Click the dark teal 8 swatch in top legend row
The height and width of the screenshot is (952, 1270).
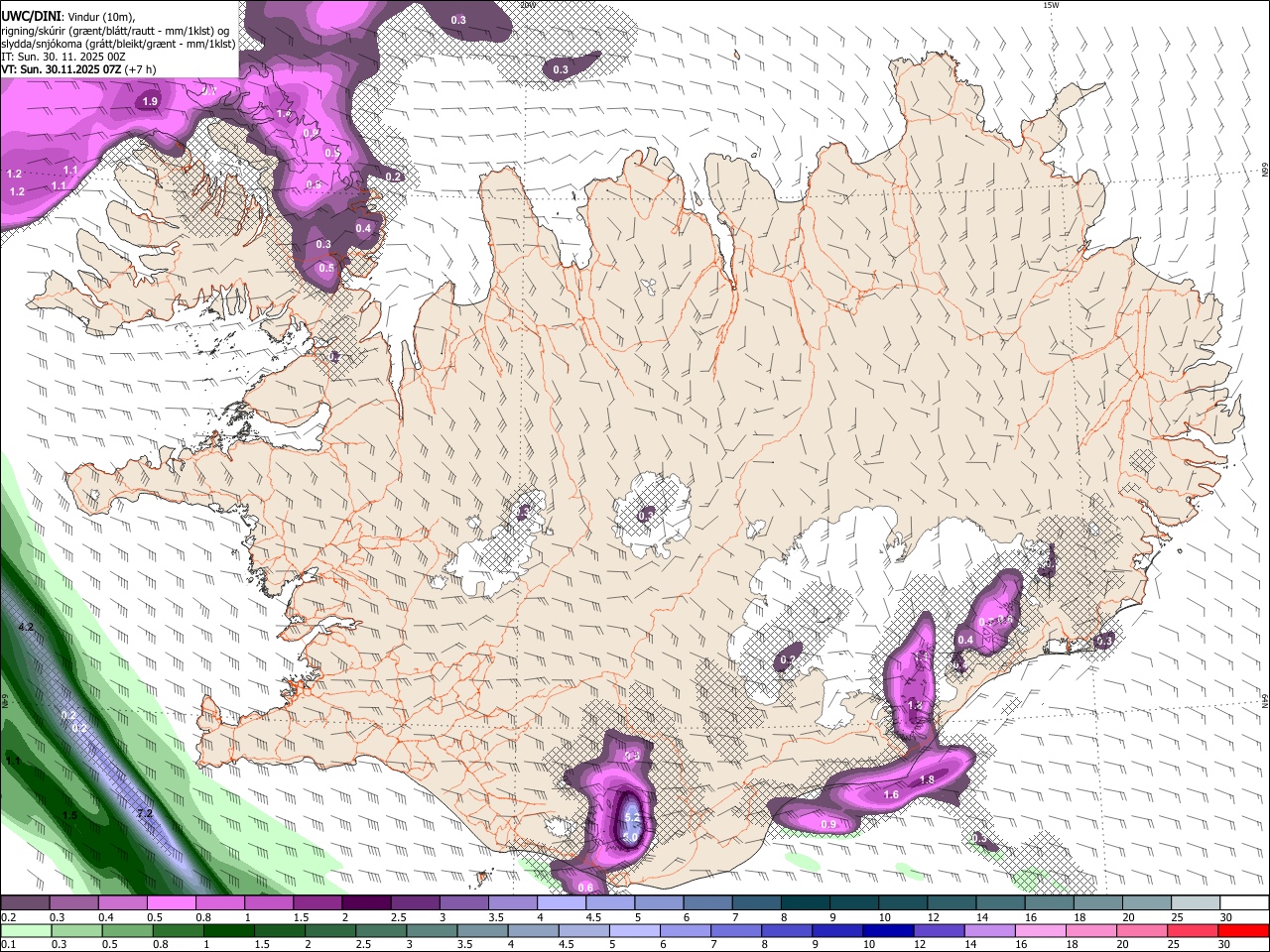pos(804,903)
